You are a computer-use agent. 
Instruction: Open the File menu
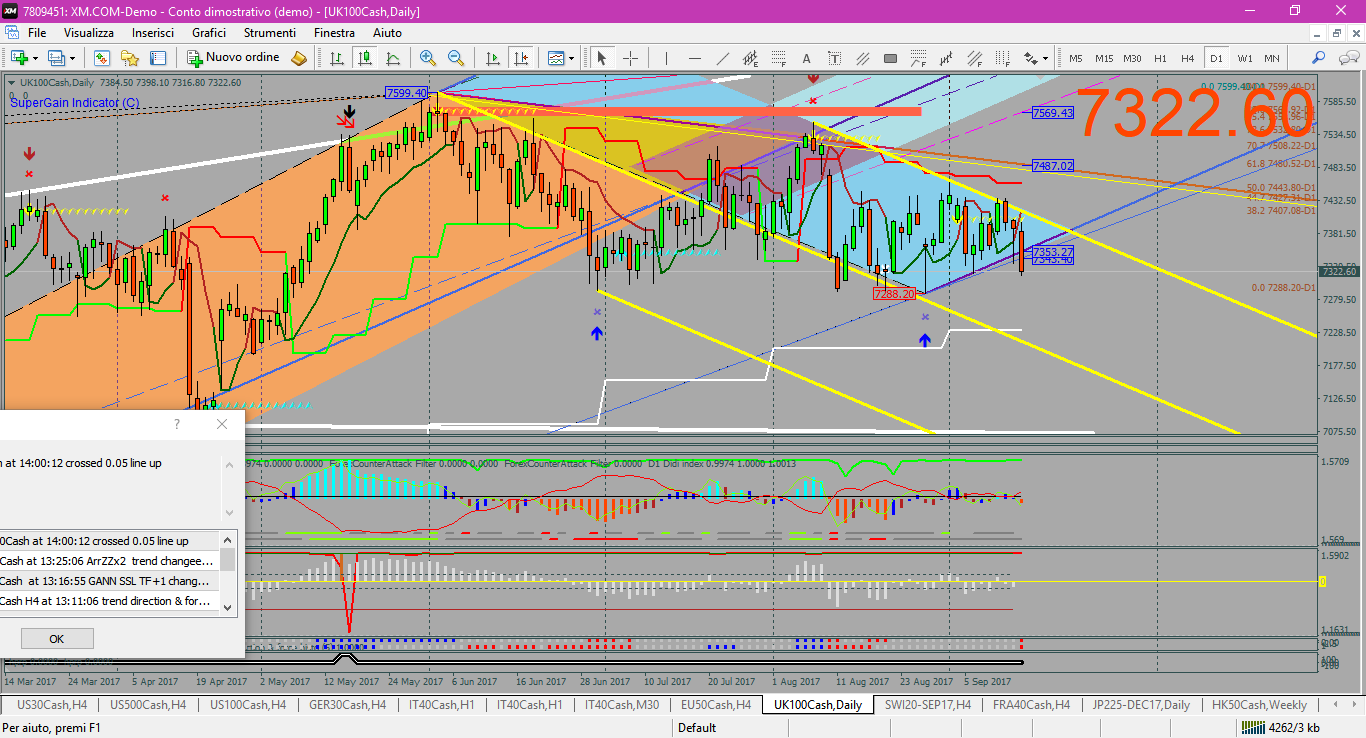(x=37, y=32)
